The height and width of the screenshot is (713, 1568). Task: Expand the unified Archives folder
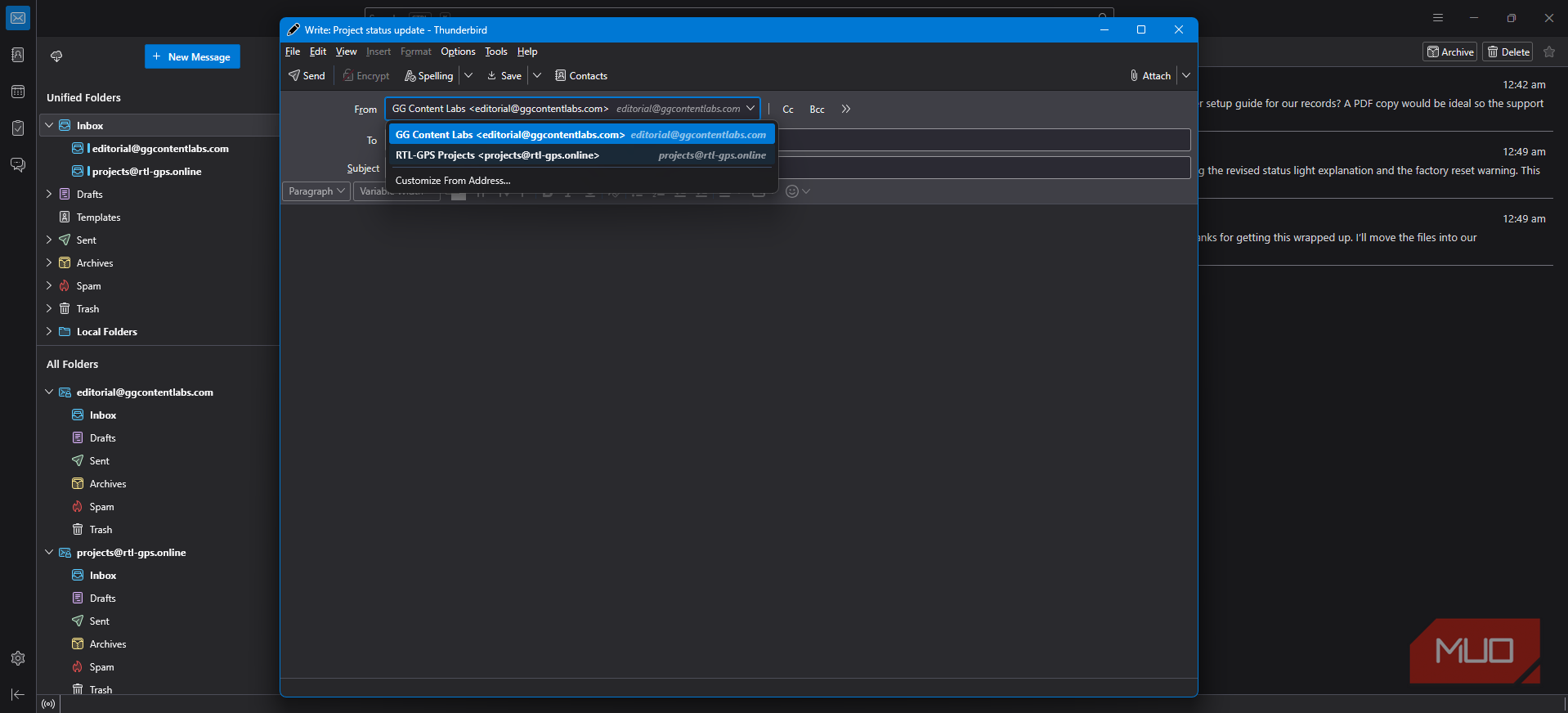[x=49, y=263]
